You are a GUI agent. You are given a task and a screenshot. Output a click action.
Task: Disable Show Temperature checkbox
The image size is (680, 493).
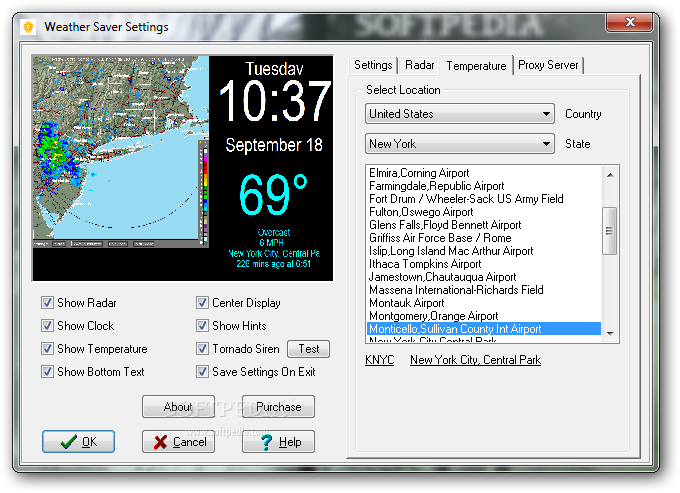[47, 349]
